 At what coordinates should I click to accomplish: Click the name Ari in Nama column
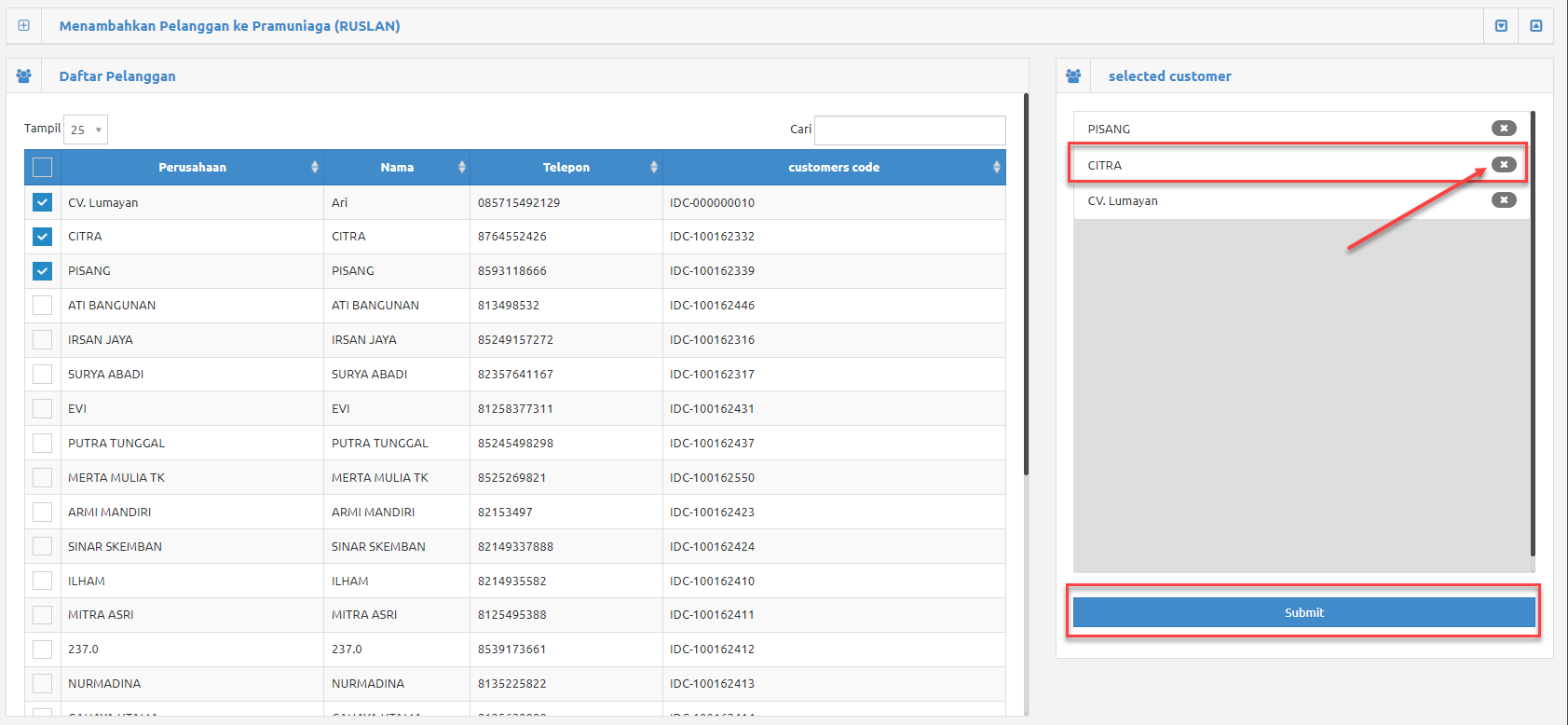tap(339, 203)
